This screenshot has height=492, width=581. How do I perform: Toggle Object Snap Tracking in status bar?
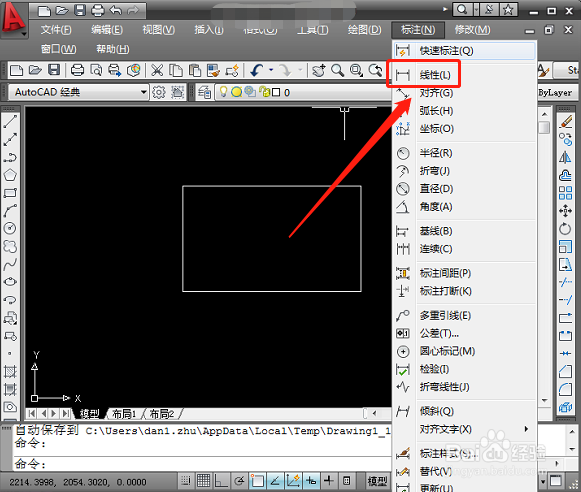point(275,481)
